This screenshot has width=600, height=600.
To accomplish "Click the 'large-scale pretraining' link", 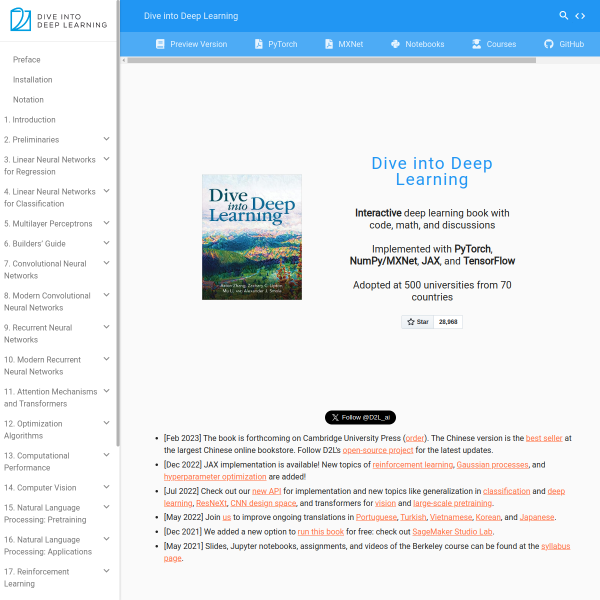I will click(453, 503).
